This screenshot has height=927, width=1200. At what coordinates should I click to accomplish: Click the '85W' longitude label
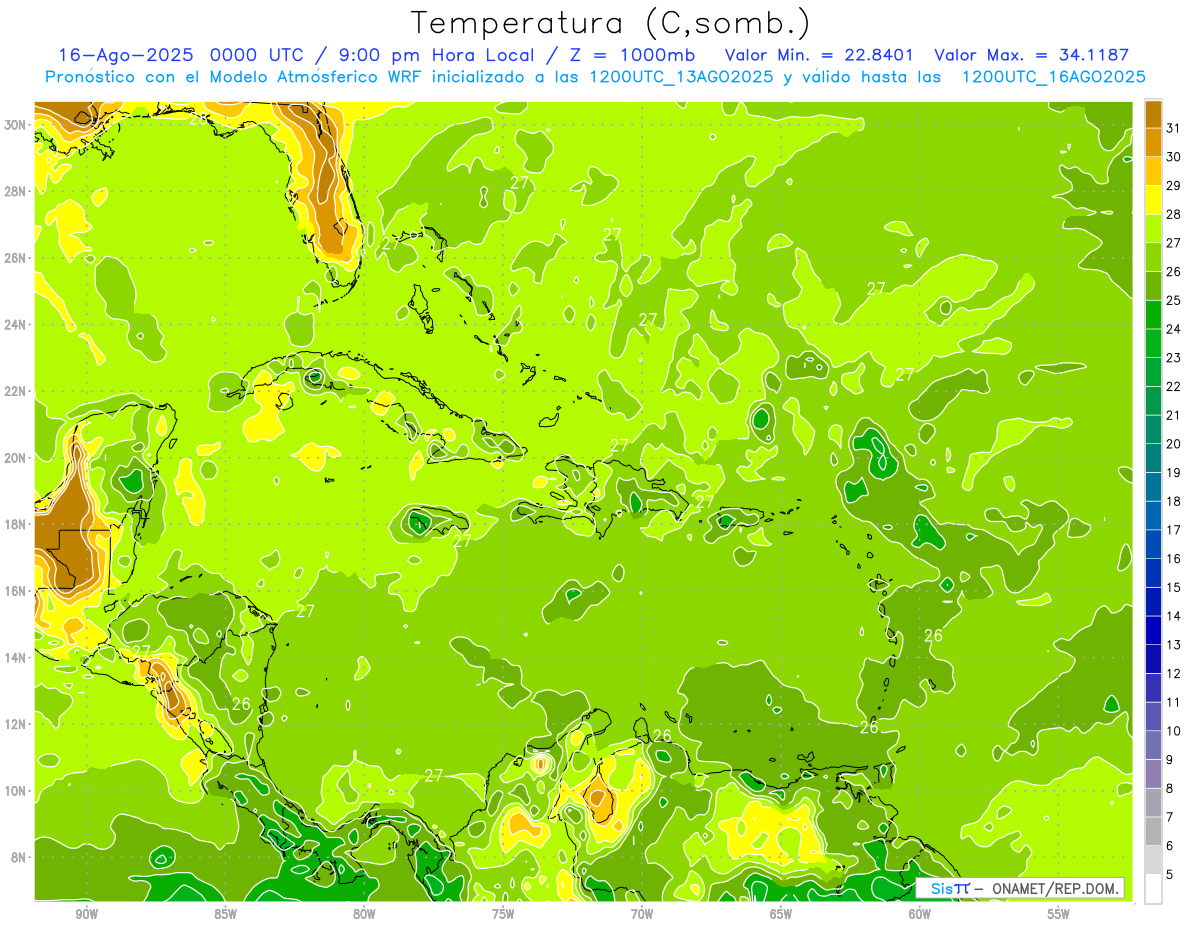225,914
